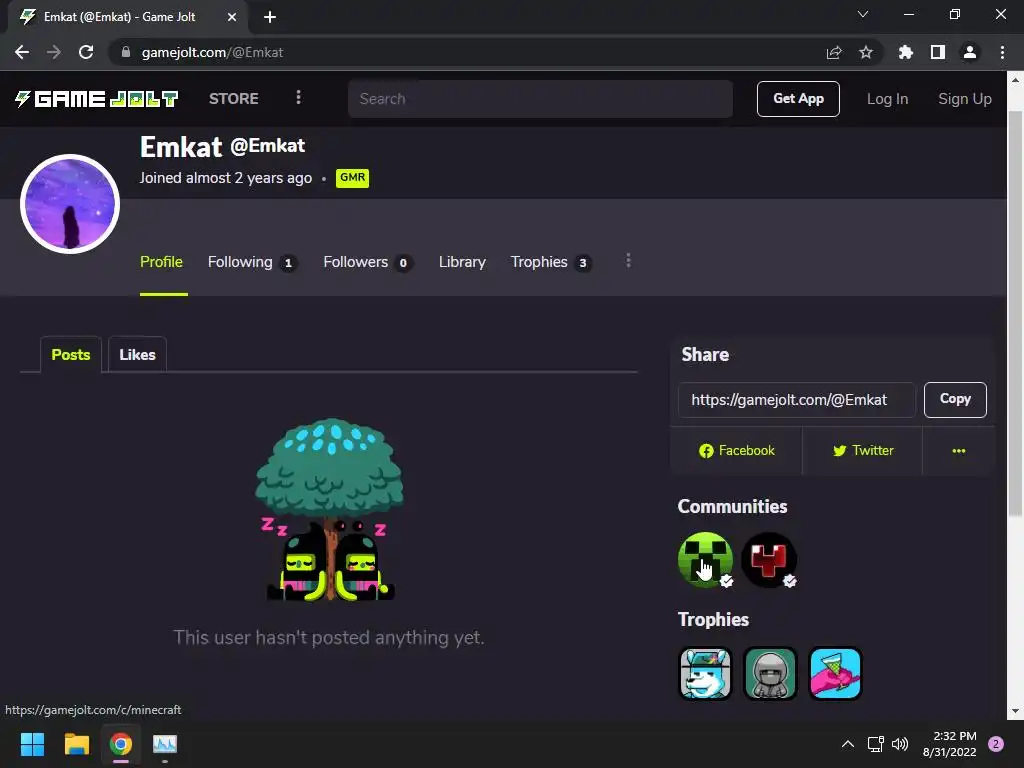This screenshot has height=768, width=1024.
Task: Open the Library tab
Action: coord(462,262)
